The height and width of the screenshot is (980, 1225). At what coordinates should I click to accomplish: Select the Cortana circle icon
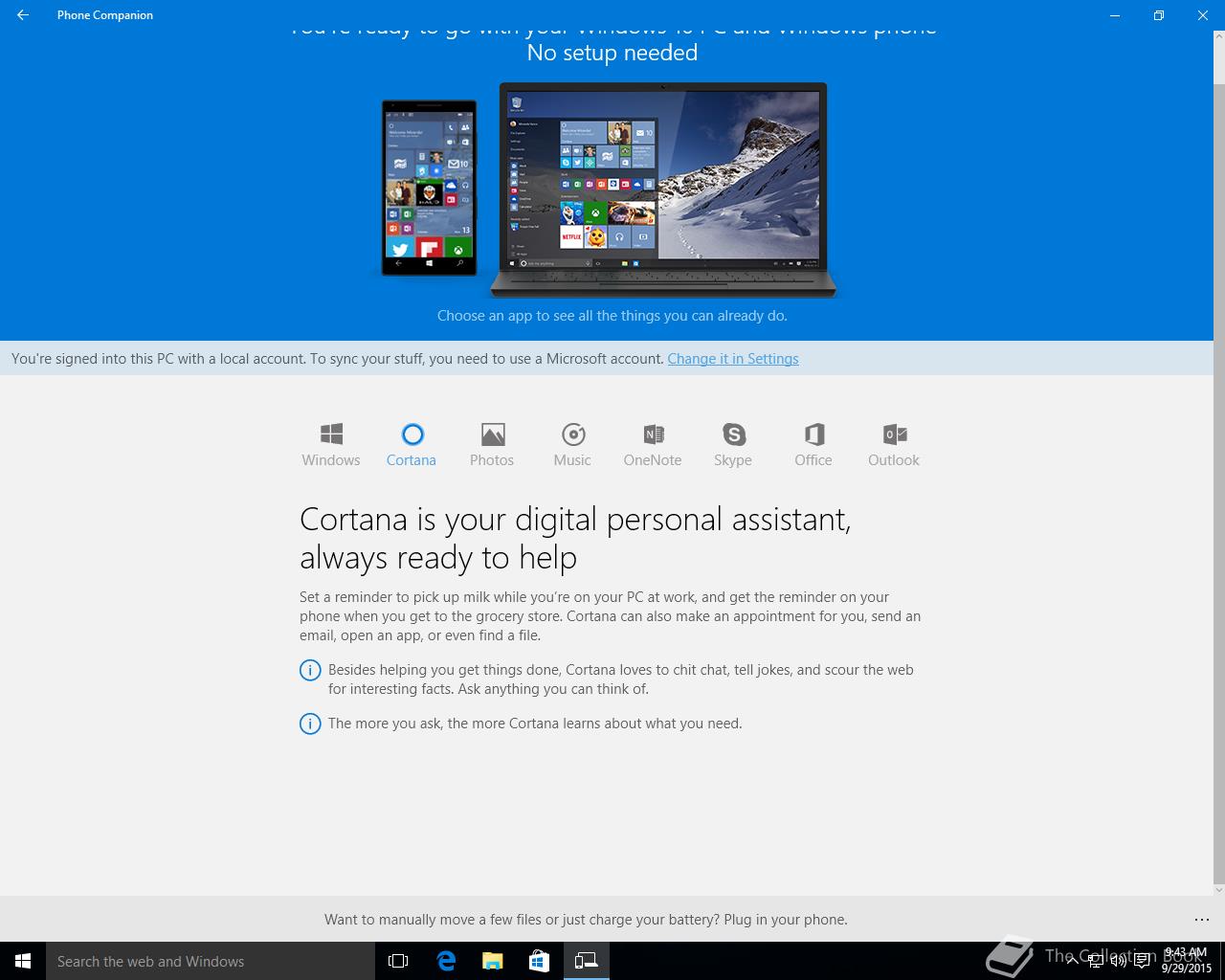point(412,434)
